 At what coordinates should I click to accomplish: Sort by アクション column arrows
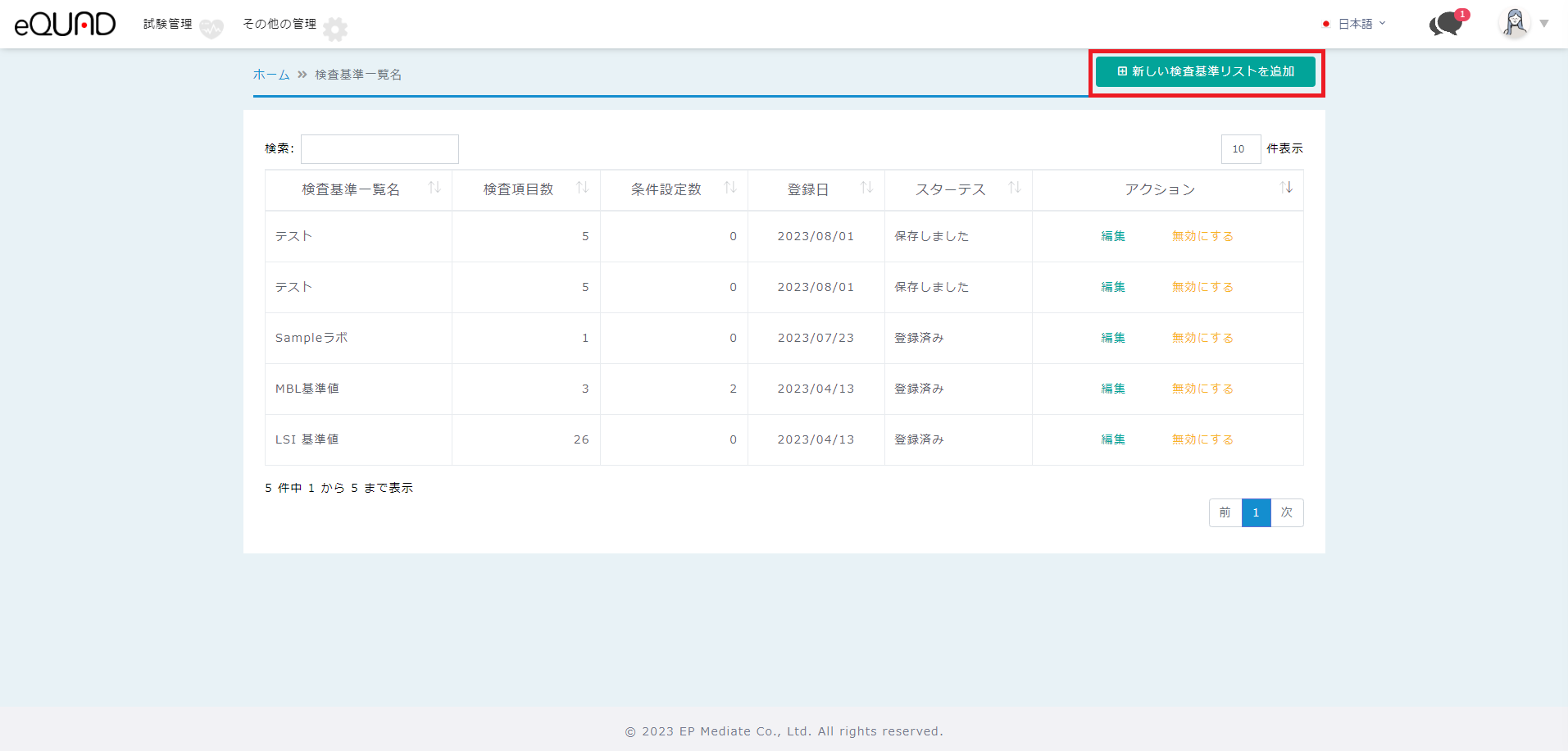(x=1286, y=189)
